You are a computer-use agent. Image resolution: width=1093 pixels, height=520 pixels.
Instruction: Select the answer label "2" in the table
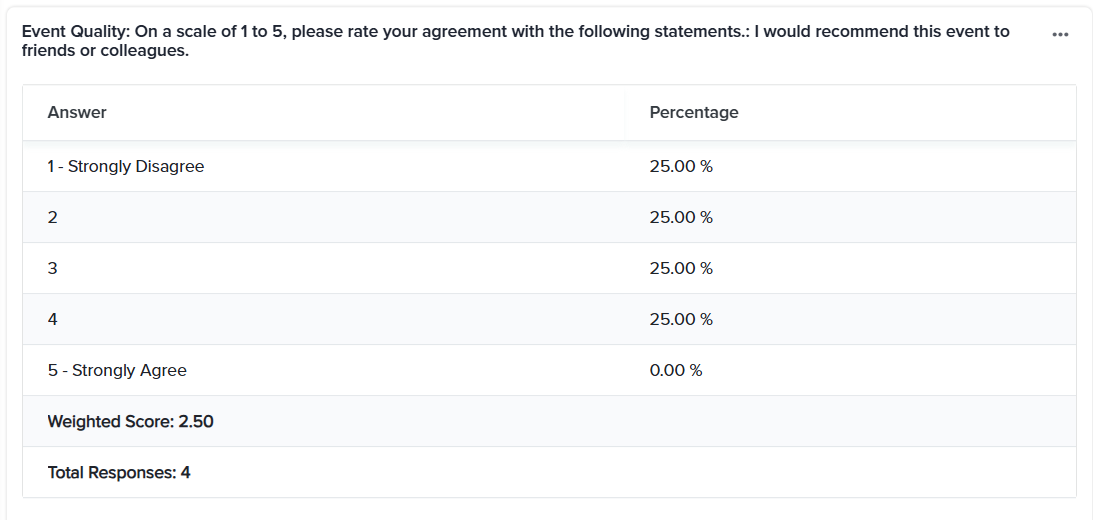(x=53, y=217)
